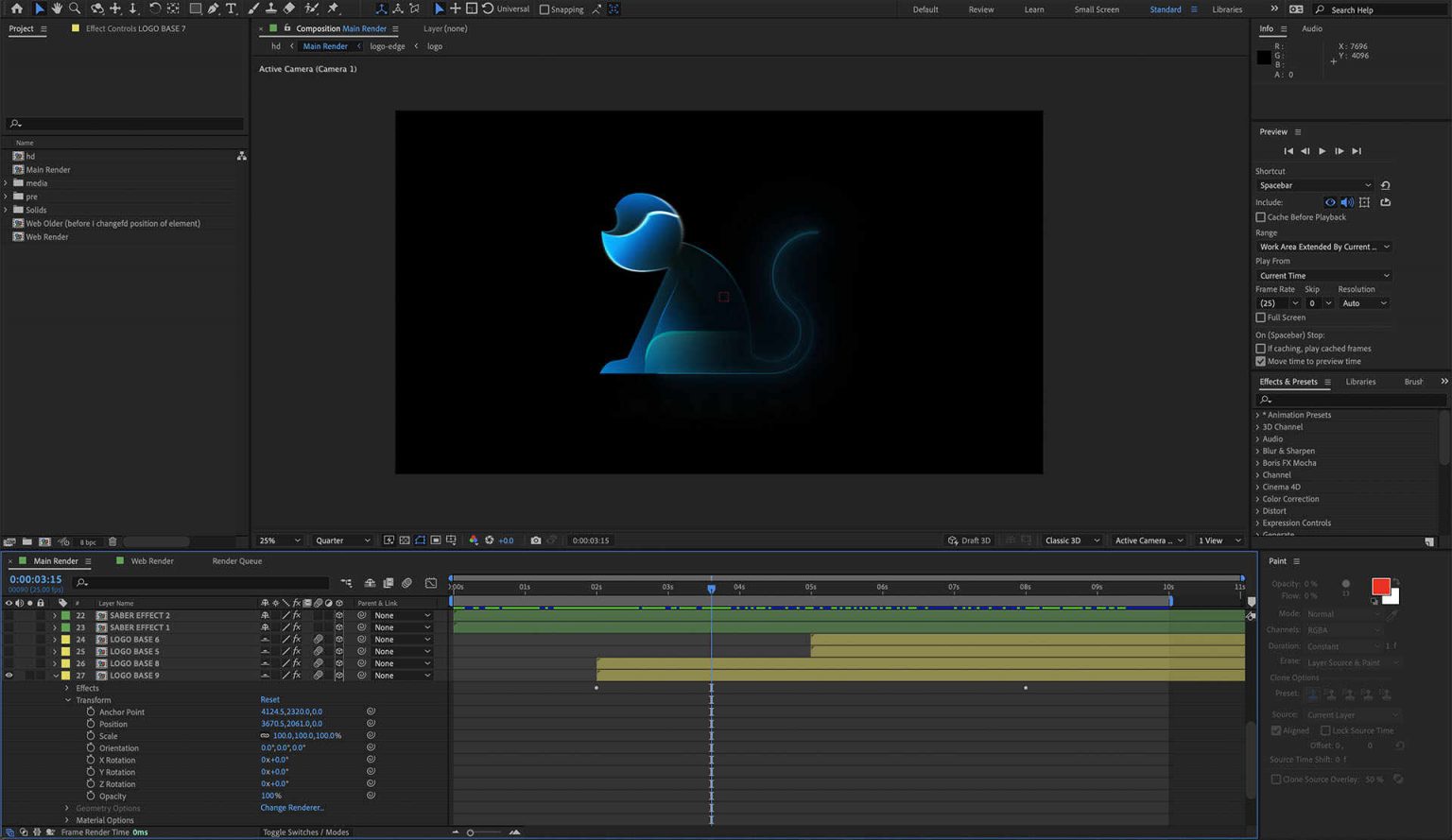This screenshot has width=1452, height=840.
Task: Select the Clone Stamp tool
Action: click(271, 9)
